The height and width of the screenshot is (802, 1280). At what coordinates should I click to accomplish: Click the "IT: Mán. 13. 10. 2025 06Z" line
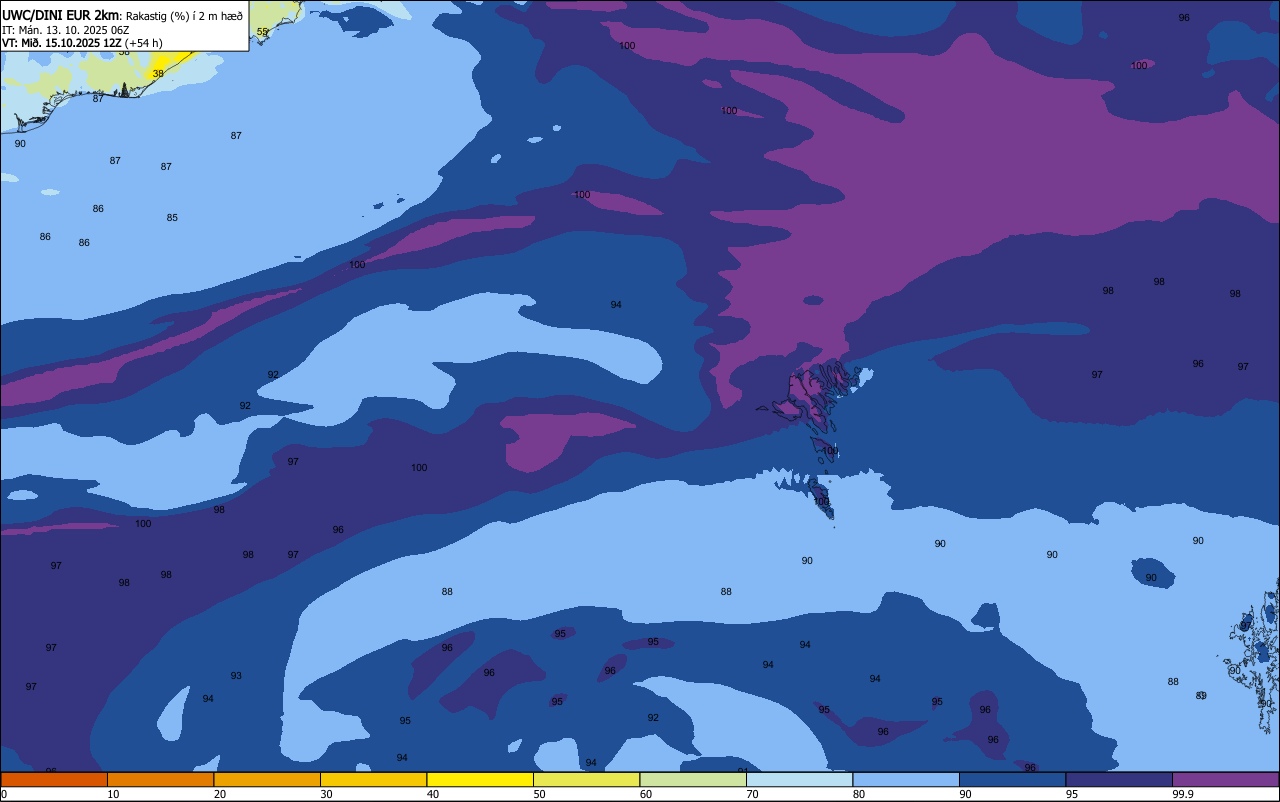(x=65, y=29)
